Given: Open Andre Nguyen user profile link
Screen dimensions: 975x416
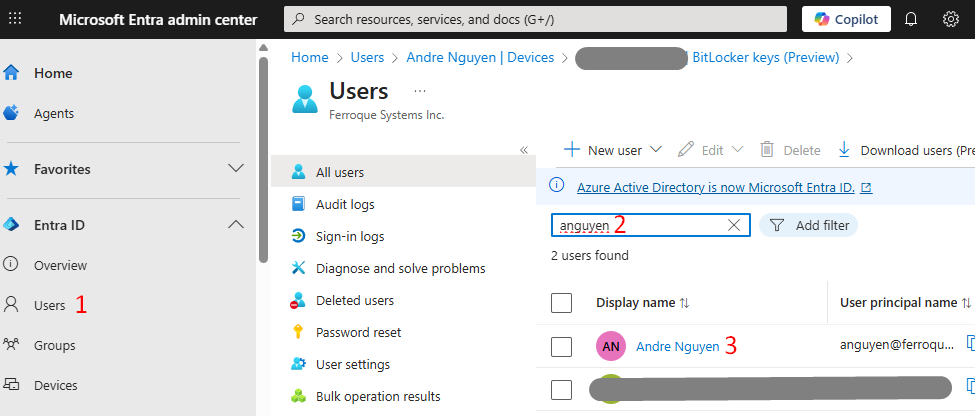Looking at the screenshot, I should [677, 346].
